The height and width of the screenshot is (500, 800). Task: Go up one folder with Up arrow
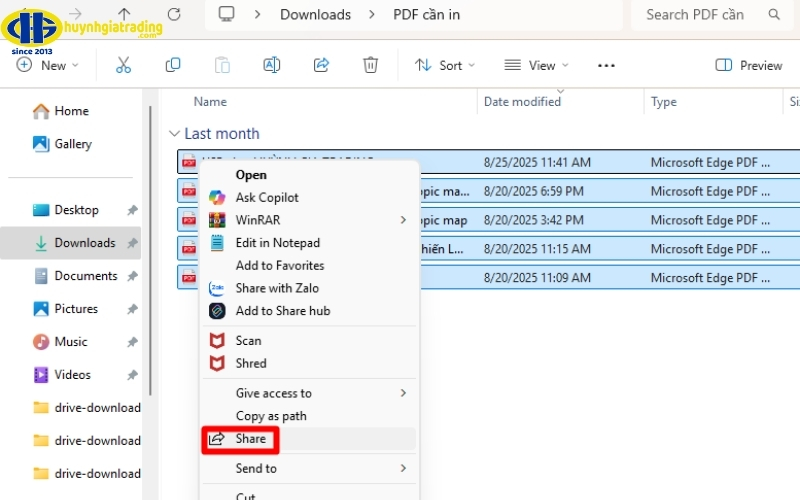click(x=124, y=14)
